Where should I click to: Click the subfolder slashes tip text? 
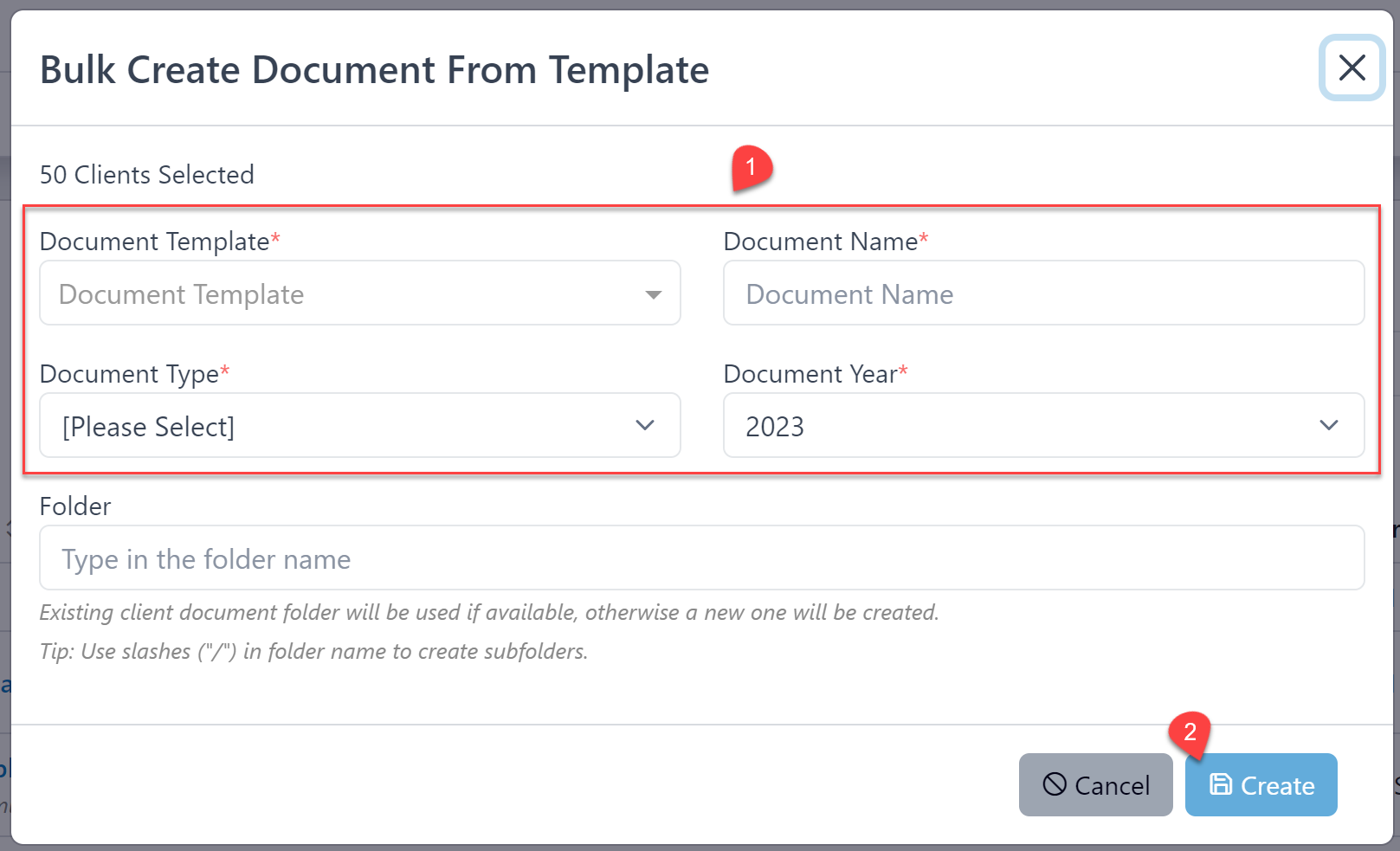pos(313,651)
